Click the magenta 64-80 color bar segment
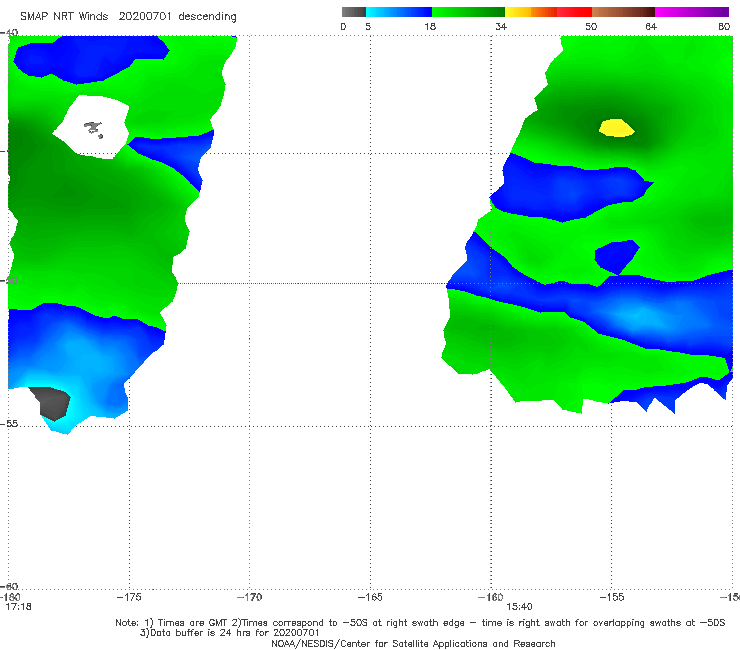Viewport: 740px width, 650px height. [x=692, y=12]
